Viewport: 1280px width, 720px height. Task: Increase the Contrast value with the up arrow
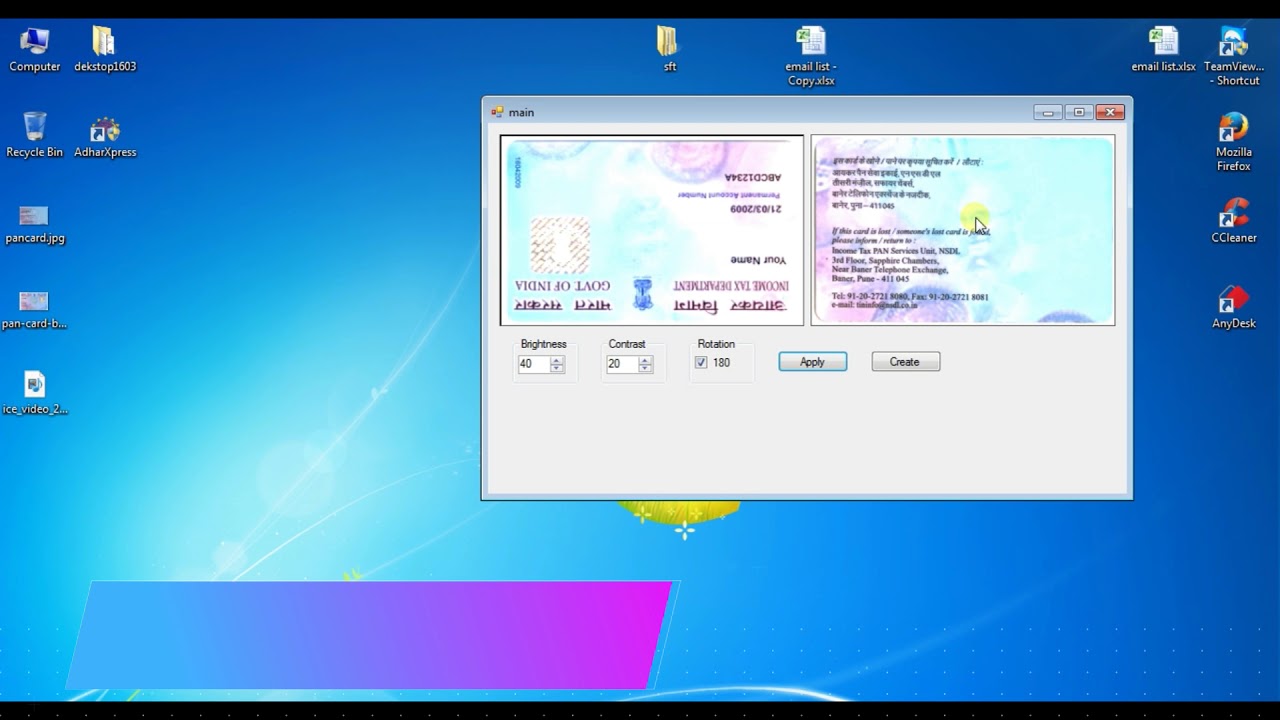(645, 360)
